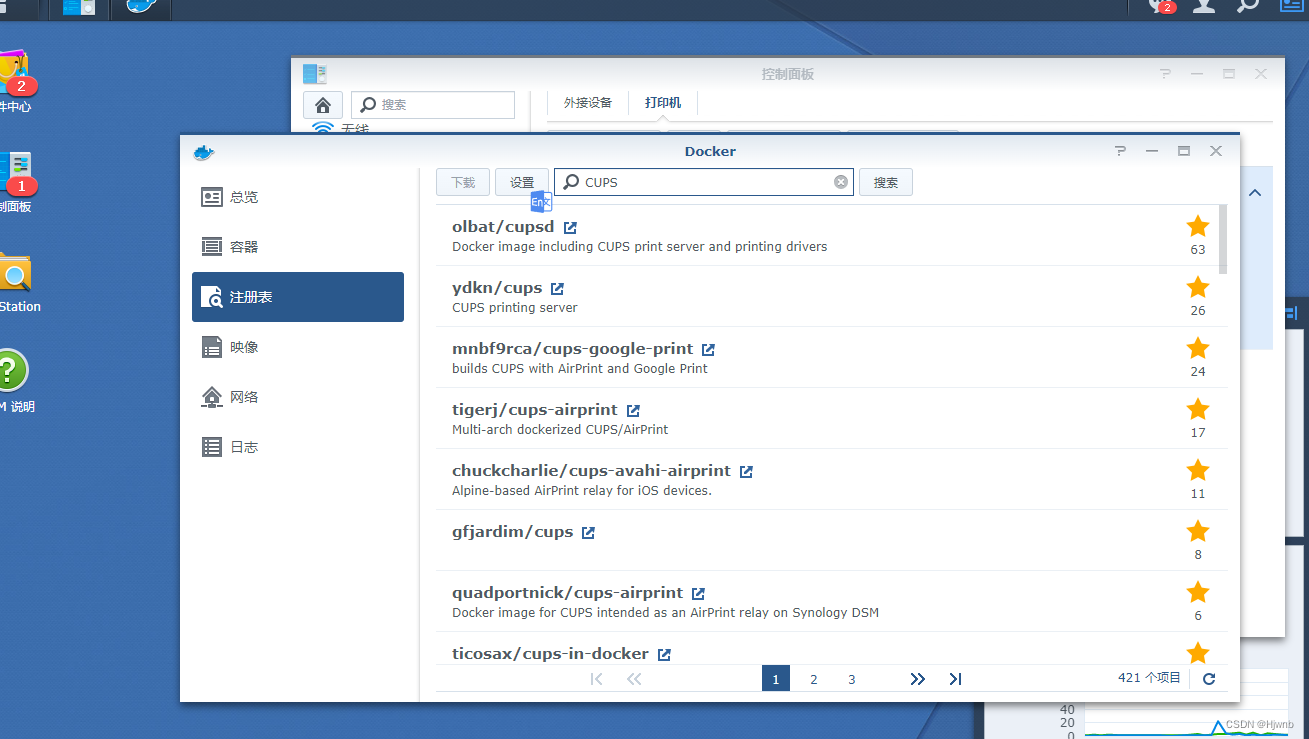Image resolution: width=1309 pixels, height=739 pixels.
Task: Select the gfjardim/cups image row
Action: (x=827, y=541)
